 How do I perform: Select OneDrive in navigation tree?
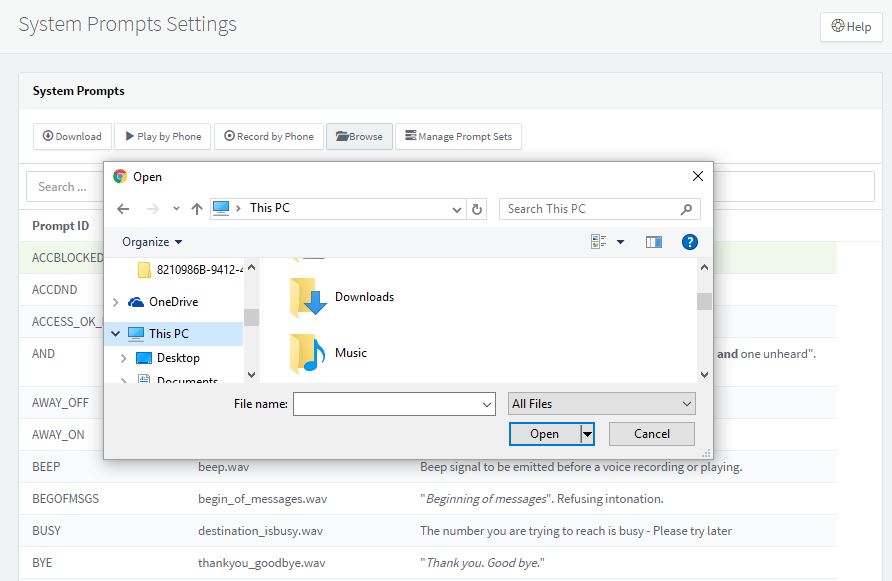click(163, 302)
